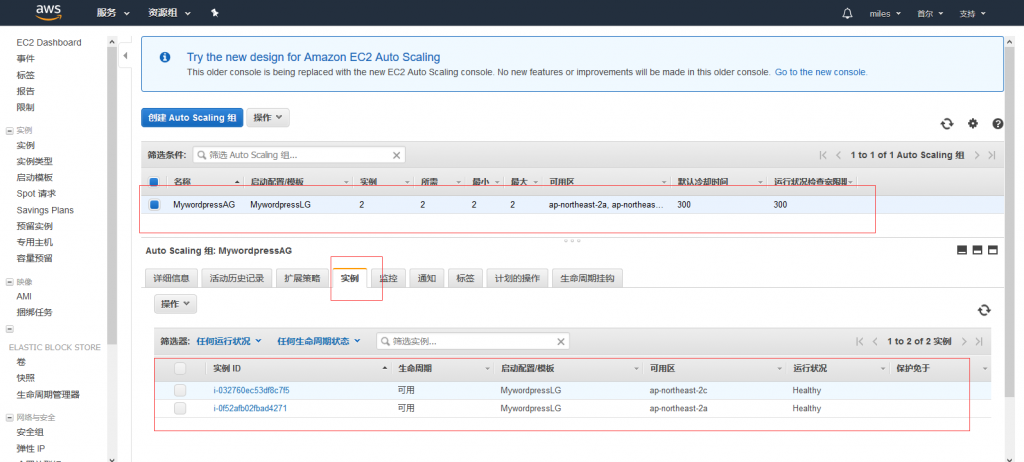This screenshot has height=462, width=1024.
Task: Go to last page of Auto Scaling groups
Action: [x=992, y=155]
